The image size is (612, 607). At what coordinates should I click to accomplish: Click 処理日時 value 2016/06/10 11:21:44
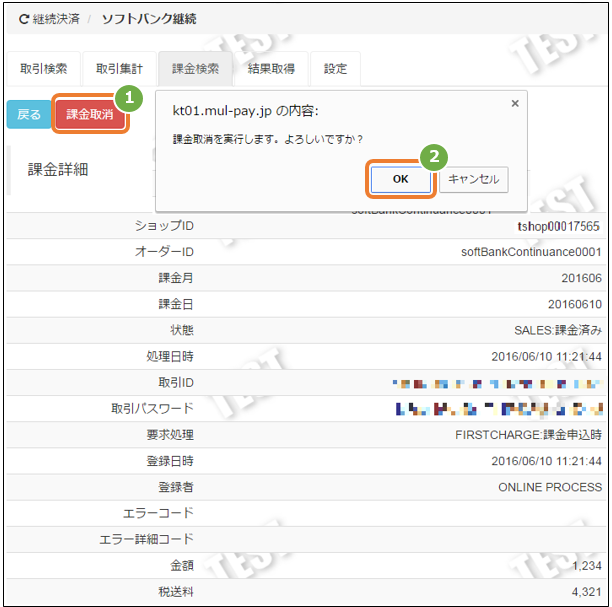[x=546, y=356]
